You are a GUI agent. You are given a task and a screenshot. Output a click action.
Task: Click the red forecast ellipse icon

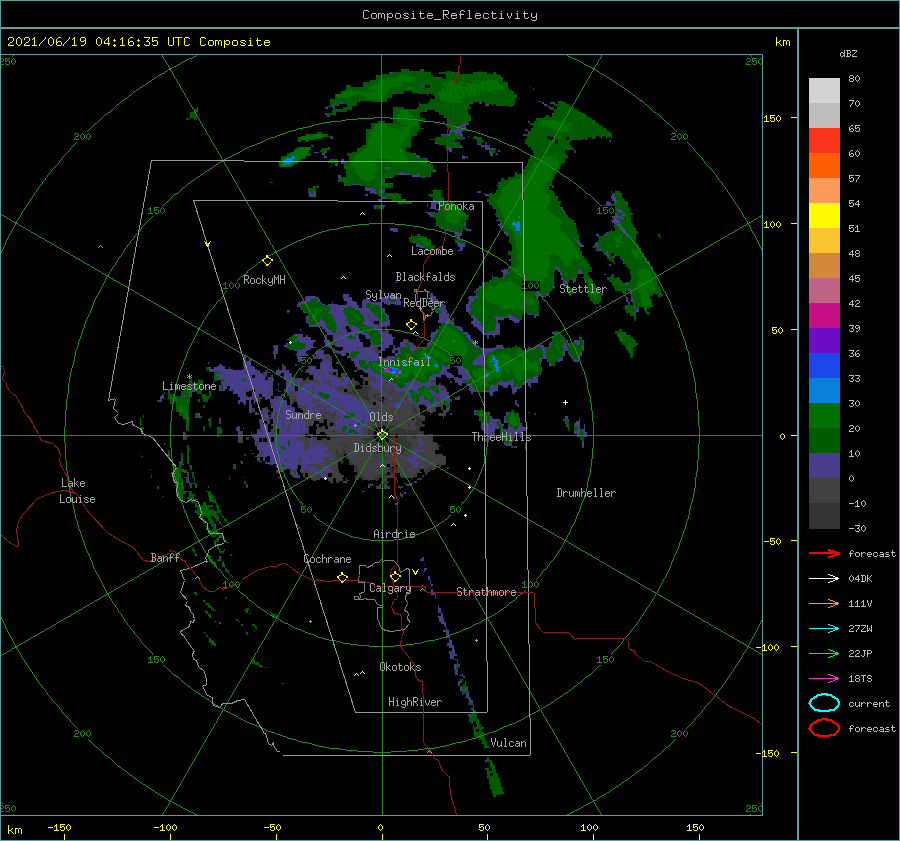tap(824, 728)
